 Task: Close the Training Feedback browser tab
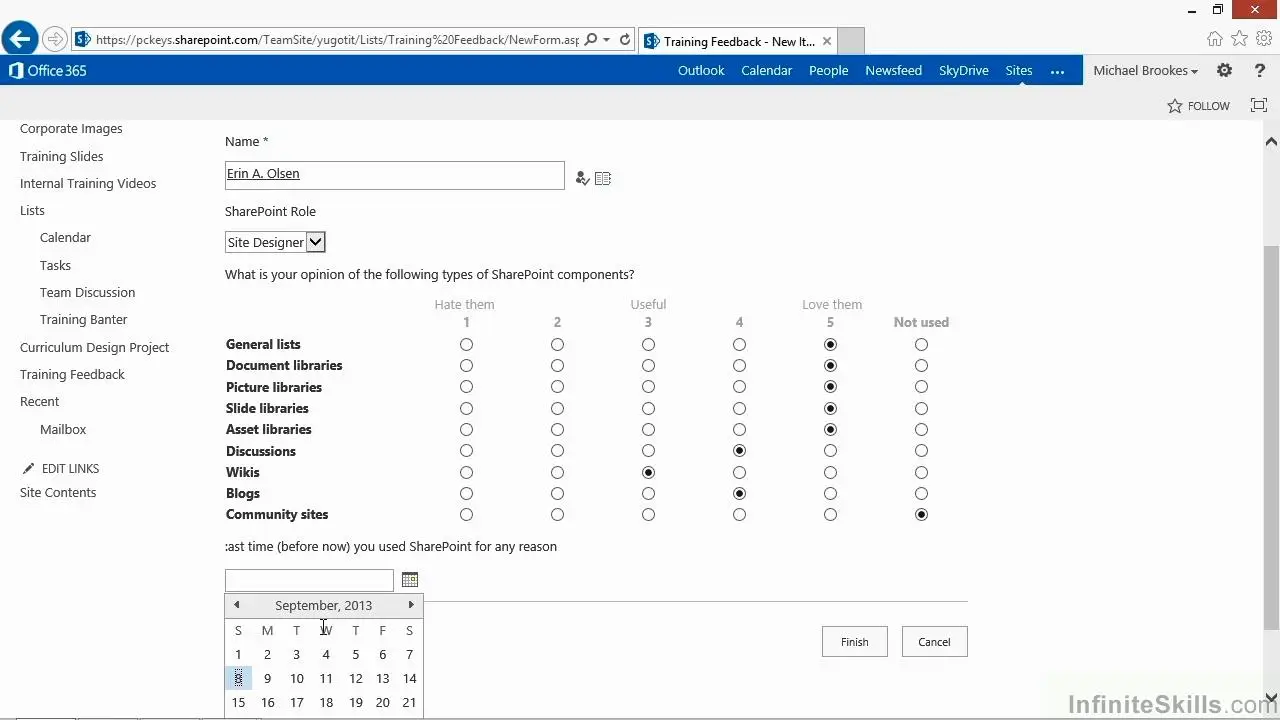(x=827, y=41)
